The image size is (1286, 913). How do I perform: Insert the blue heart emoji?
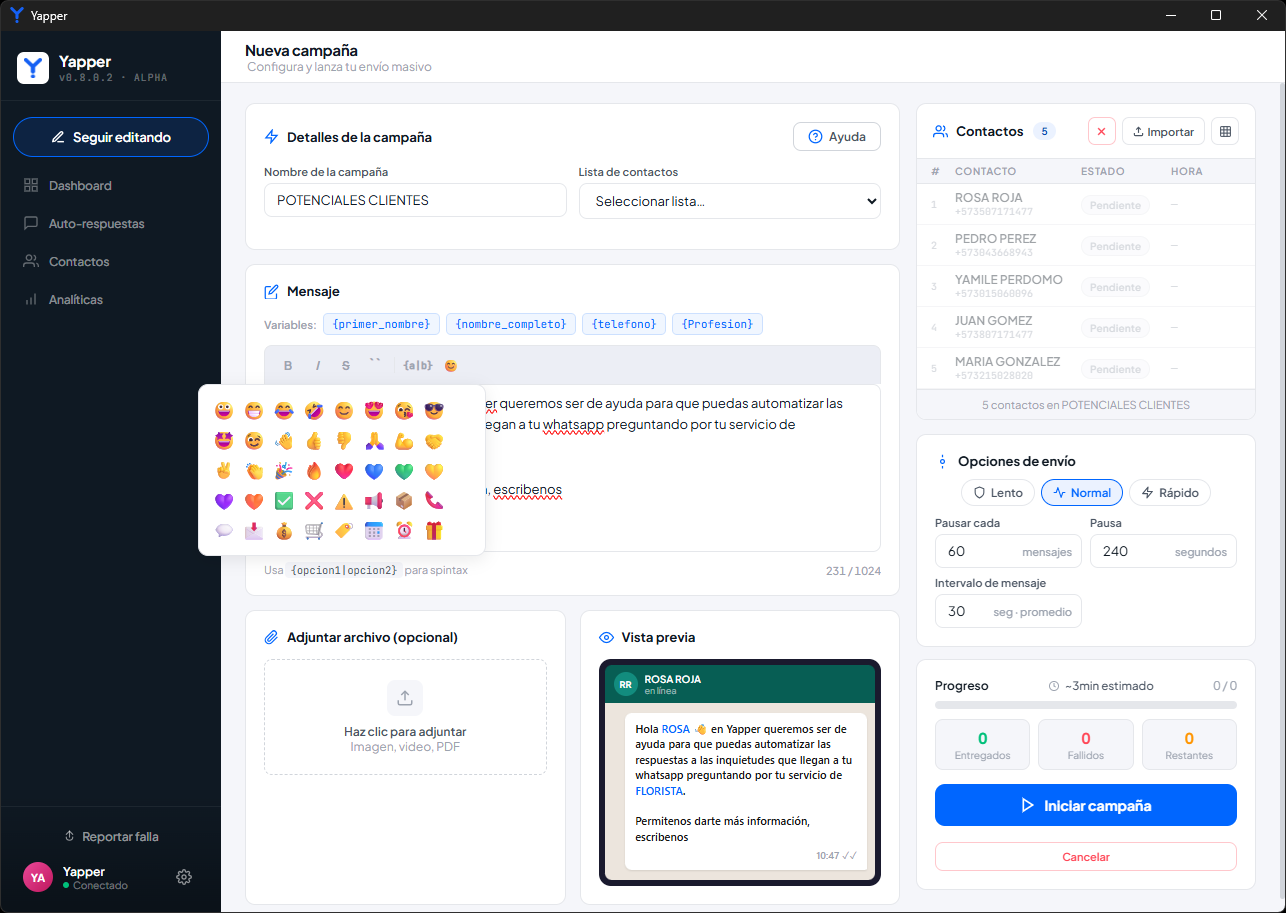click(x=374, y=471)
